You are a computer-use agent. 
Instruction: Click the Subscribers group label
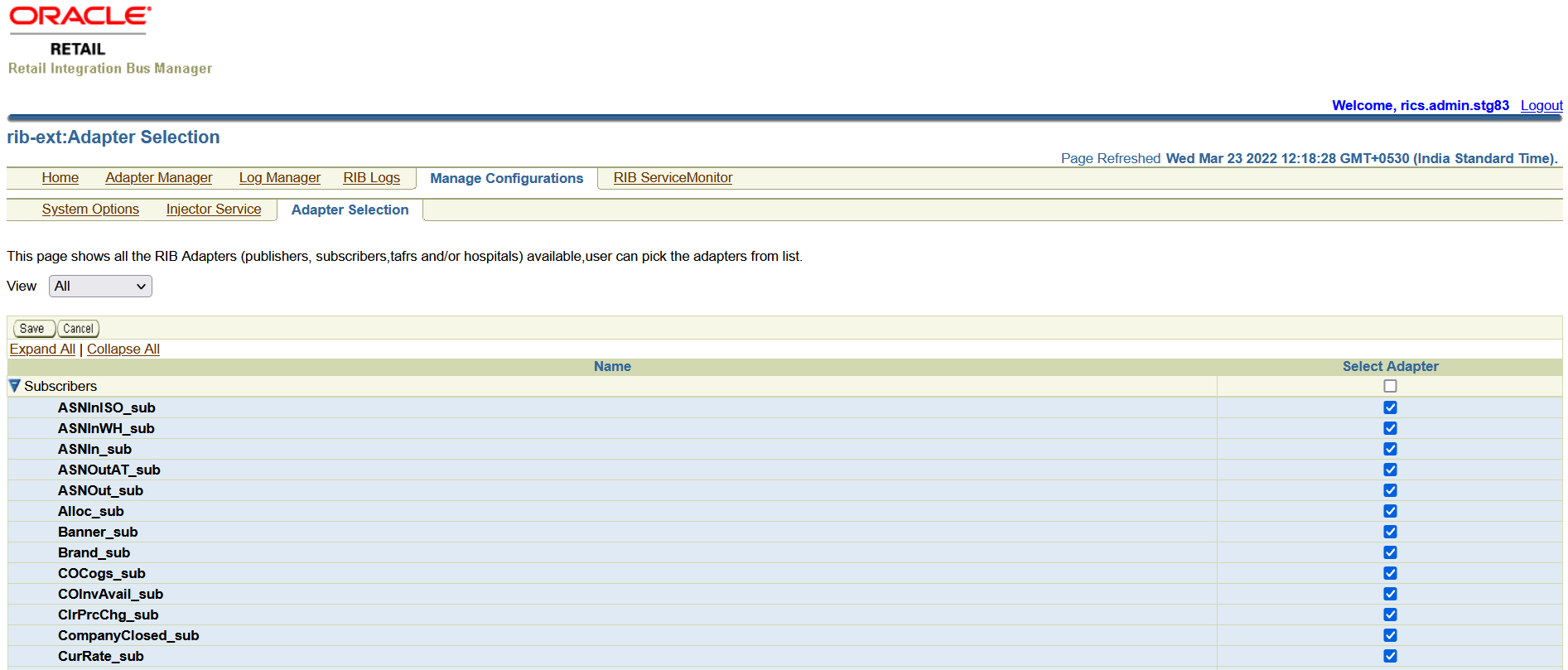coord(60,387)
